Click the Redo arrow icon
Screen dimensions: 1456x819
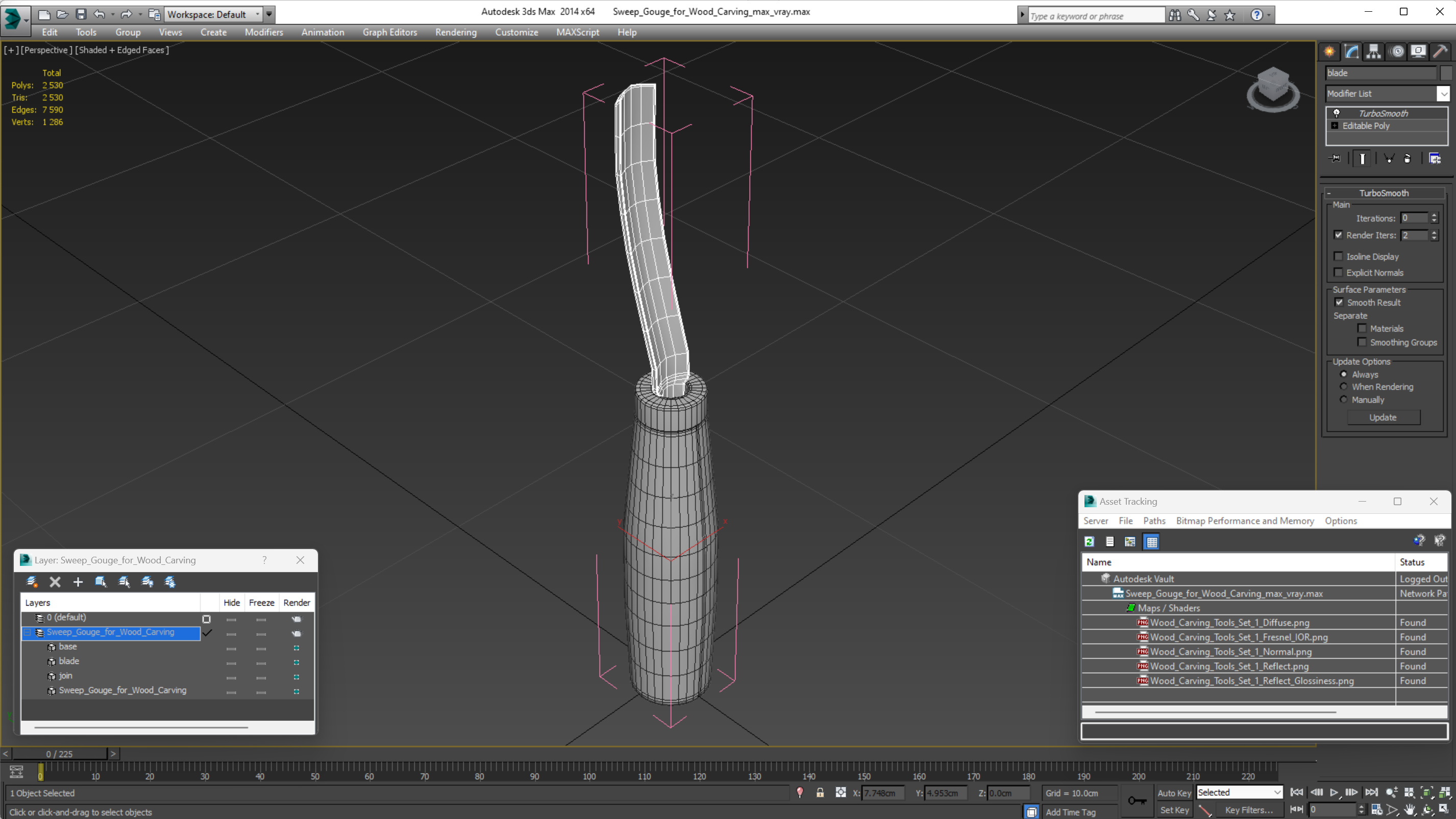tap(126, 14)
